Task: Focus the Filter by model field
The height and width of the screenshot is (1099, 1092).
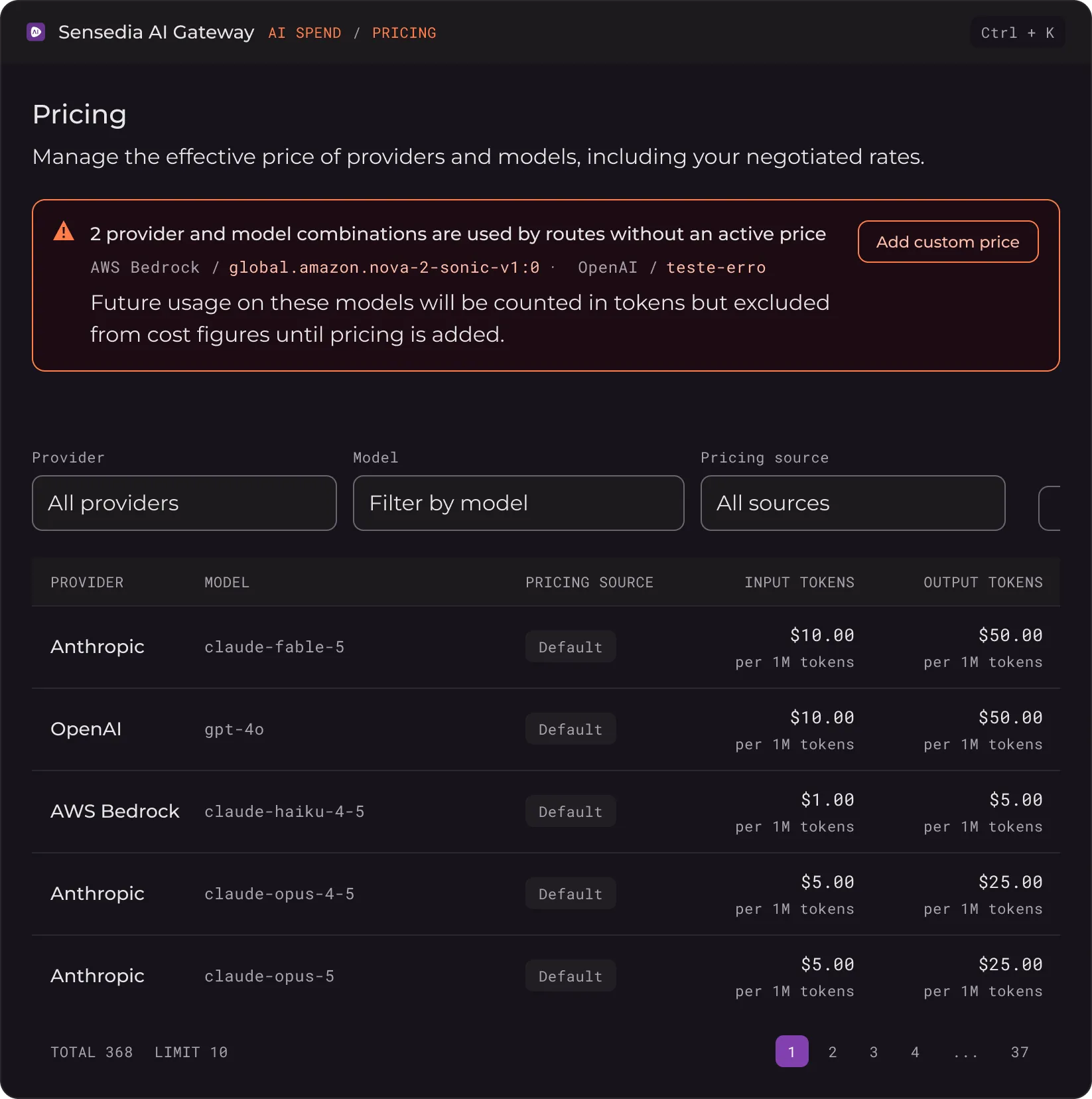Action: tap(519, 503)
